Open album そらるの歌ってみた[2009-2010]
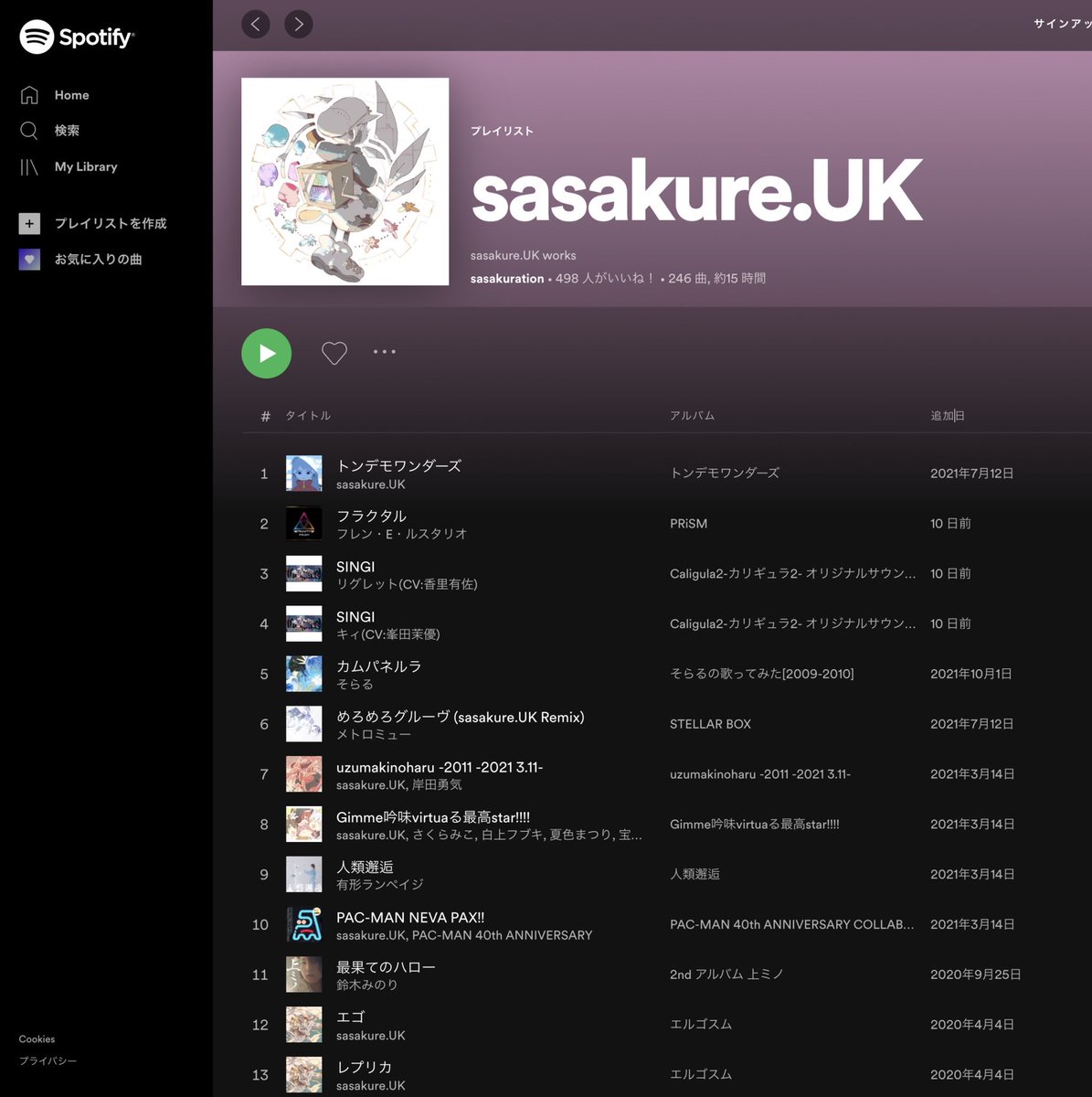This screenshot has height=1097, width=1092. [761, 674]
